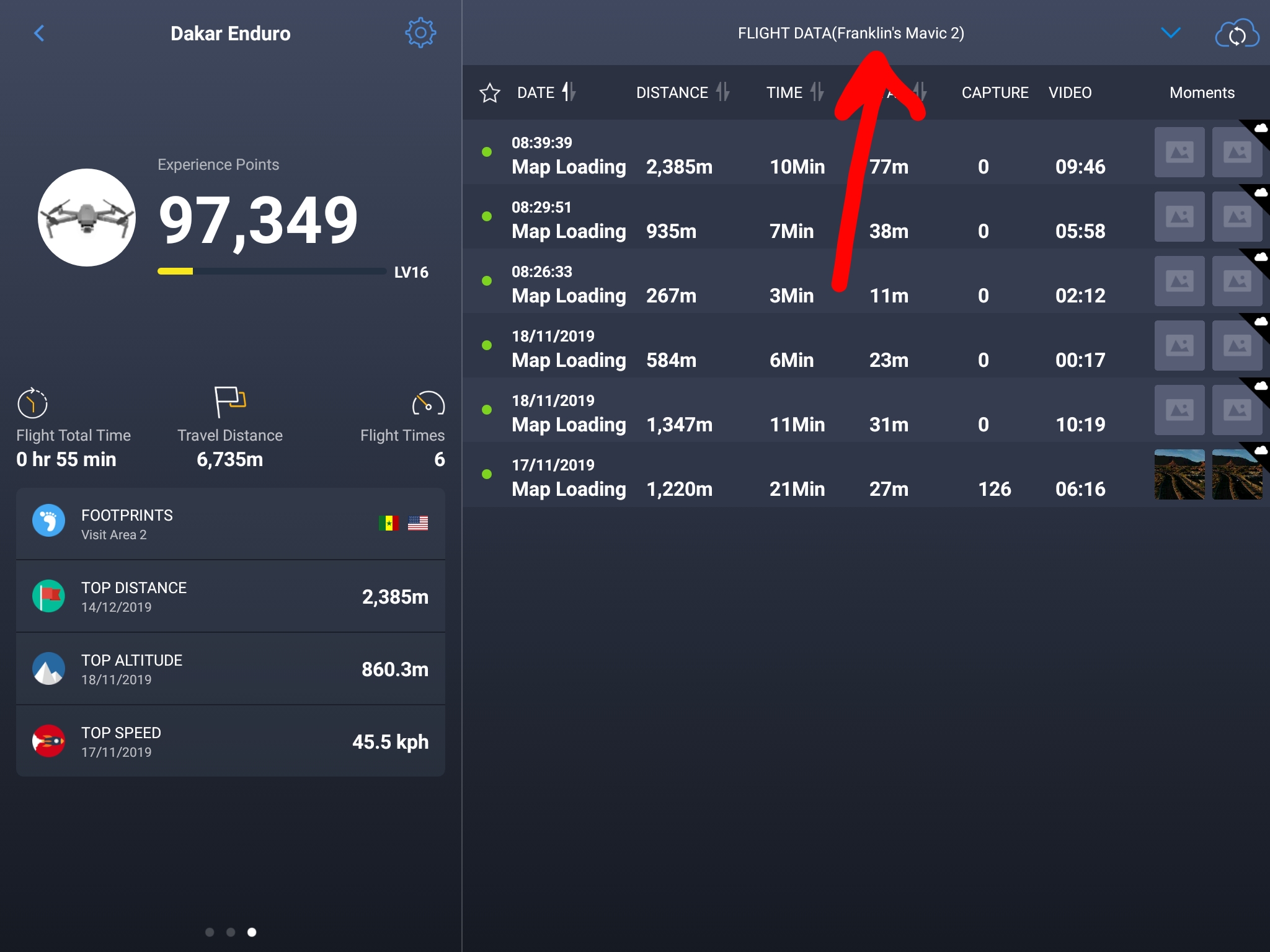Tap the Flight Times gauge icon
The height and width of the screenshot is (952, 1270).
tap(428, 403)
